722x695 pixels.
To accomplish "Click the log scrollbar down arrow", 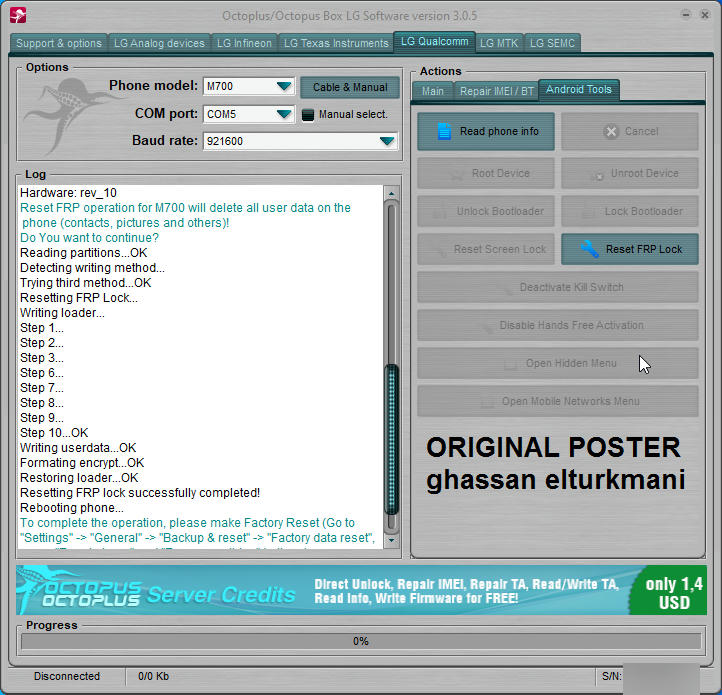I will [x=391, y=540].
